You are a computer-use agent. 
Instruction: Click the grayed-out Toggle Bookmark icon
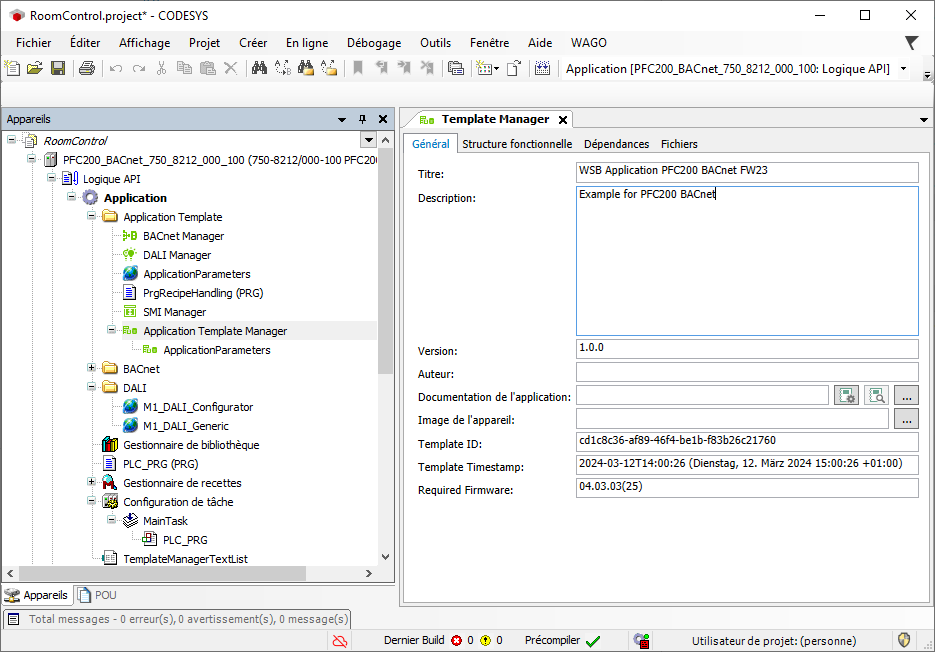[358, 69]
